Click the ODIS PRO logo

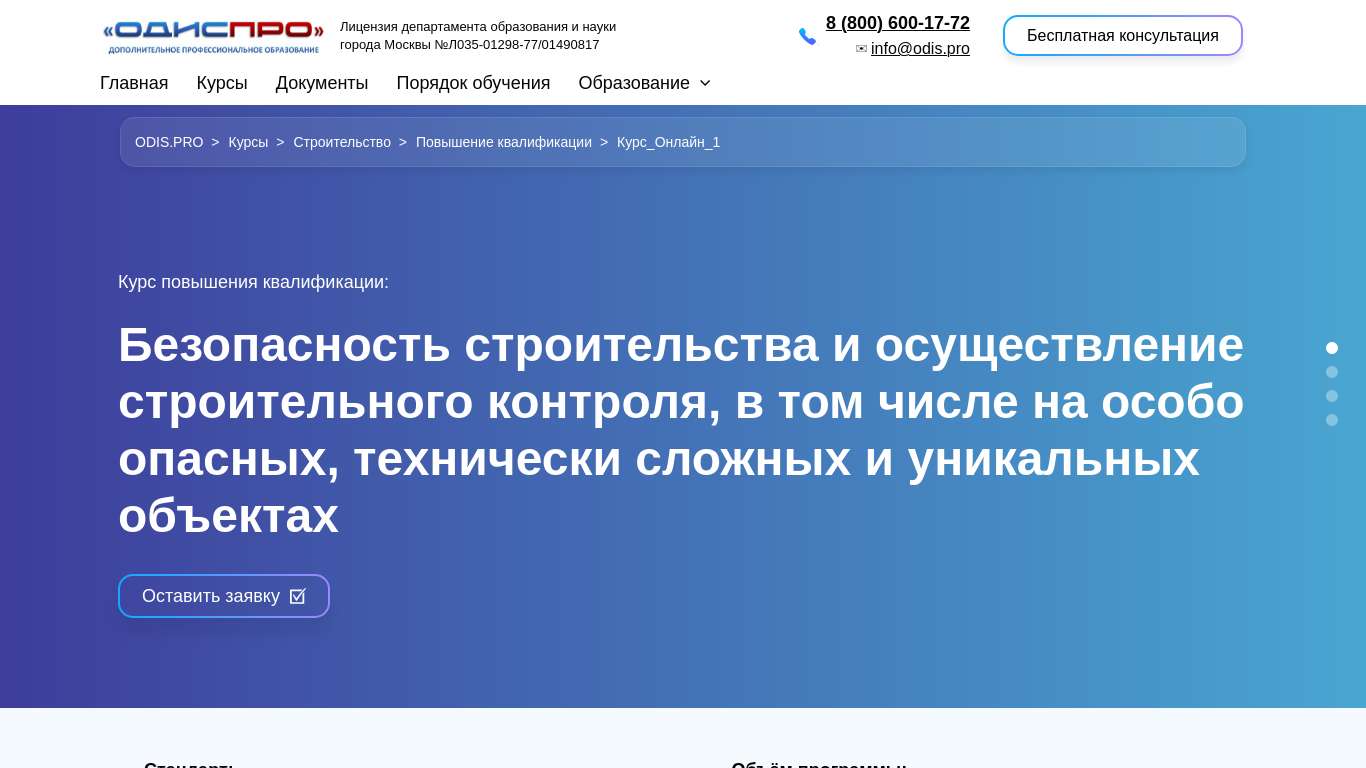point(213,36)
